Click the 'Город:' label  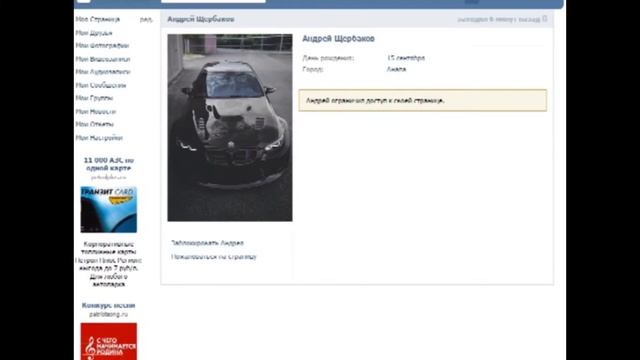(313, 69)
